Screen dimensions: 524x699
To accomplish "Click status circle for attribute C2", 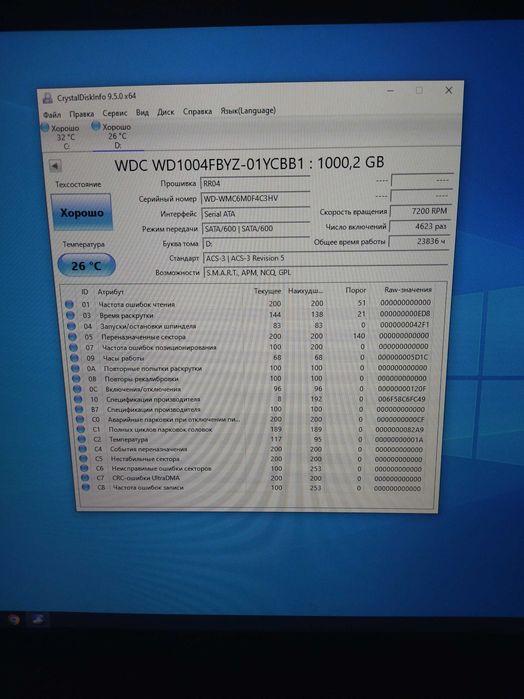I will pos(82,439).
